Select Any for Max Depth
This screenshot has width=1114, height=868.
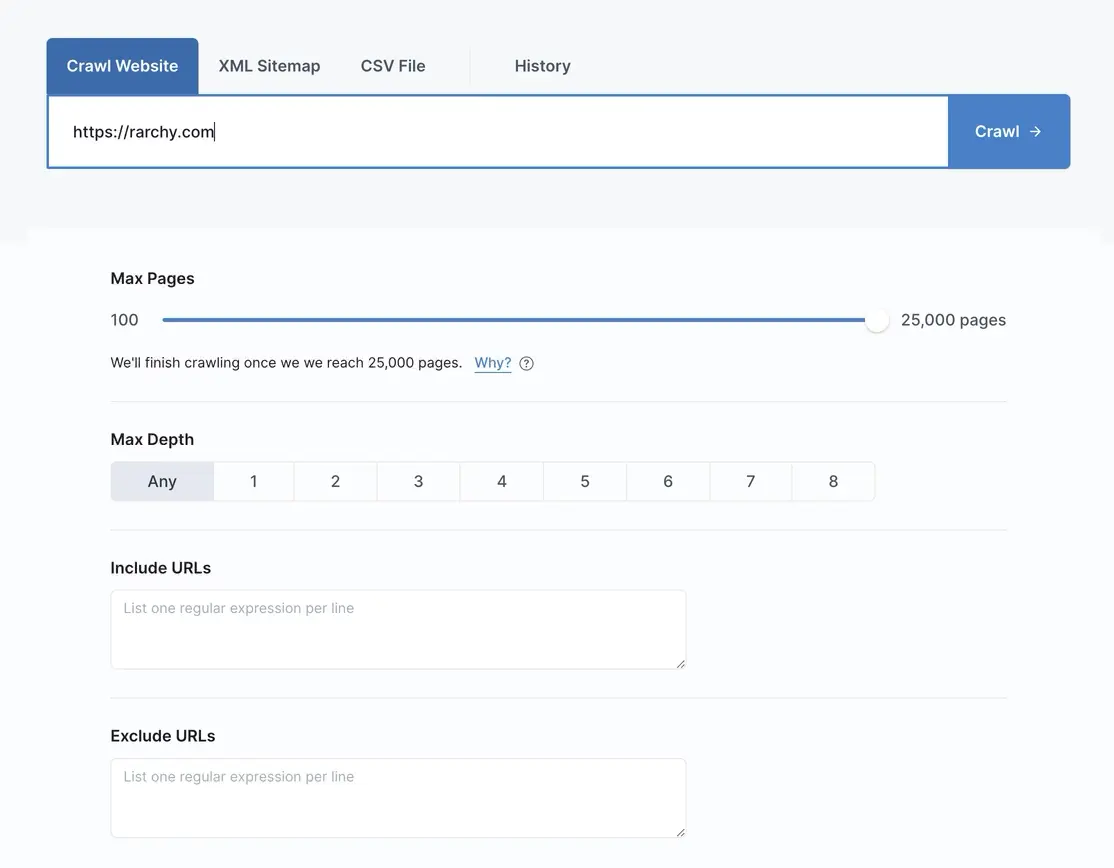point(162,481)
